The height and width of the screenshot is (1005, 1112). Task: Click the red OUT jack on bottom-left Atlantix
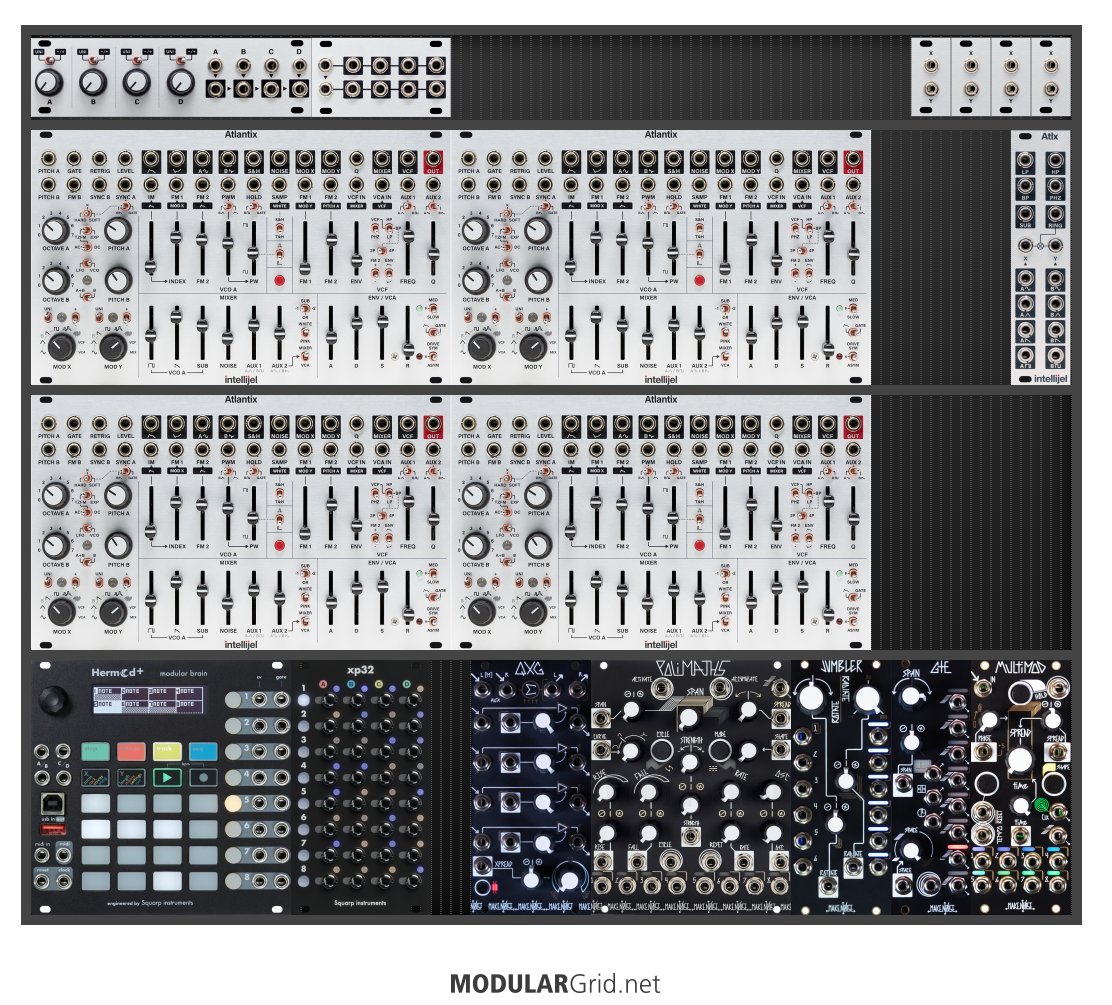click(x=433, y=424)
